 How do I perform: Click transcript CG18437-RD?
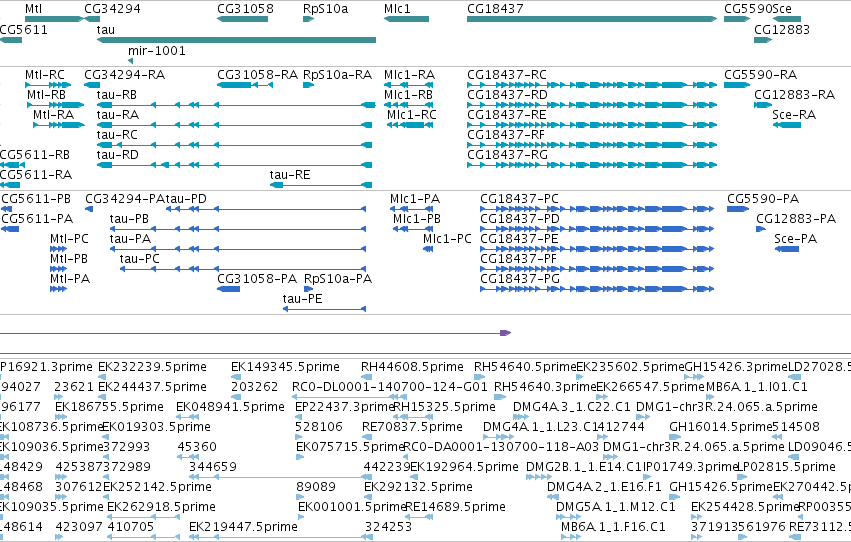(x=592, y=105)
